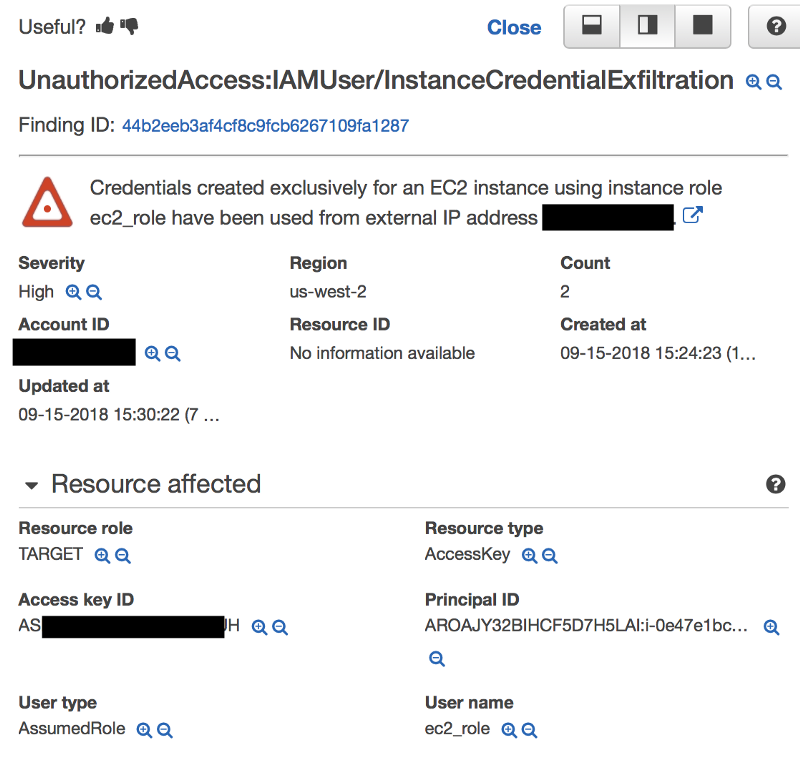
Task: Exclude Account ID from filter
Action: [x=172, y=353]
